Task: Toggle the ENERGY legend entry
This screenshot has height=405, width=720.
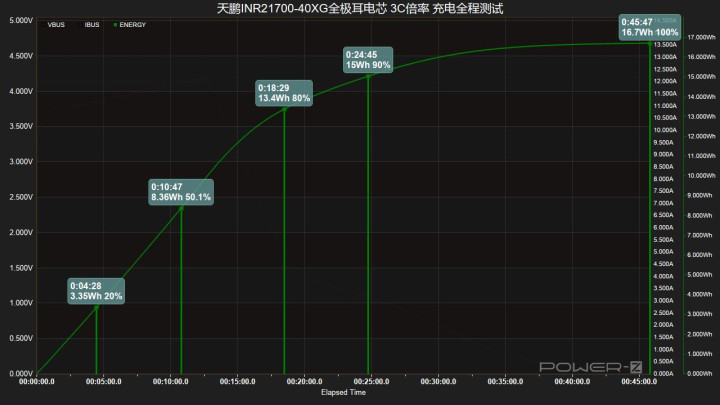Action: click(129, 25)
